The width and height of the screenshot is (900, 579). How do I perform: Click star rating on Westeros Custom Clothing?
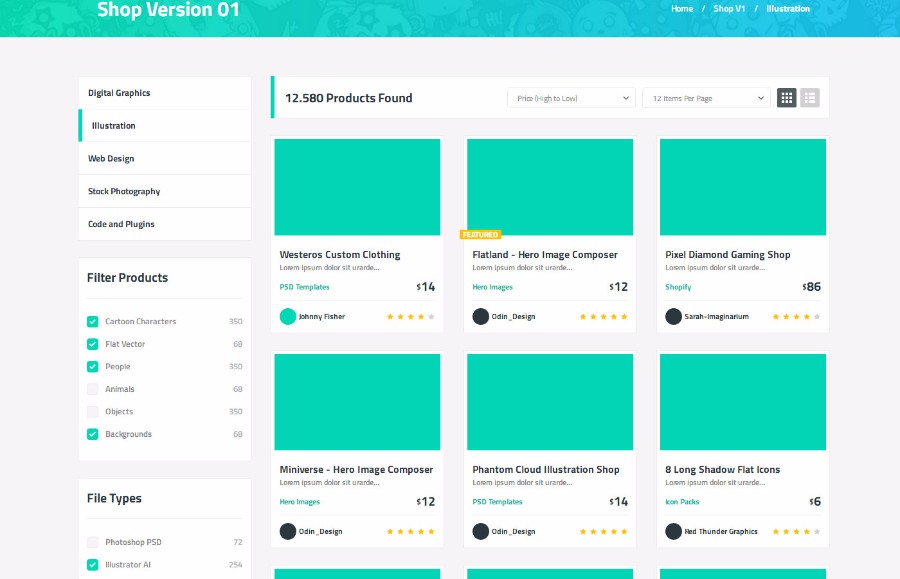coord(410,317)
